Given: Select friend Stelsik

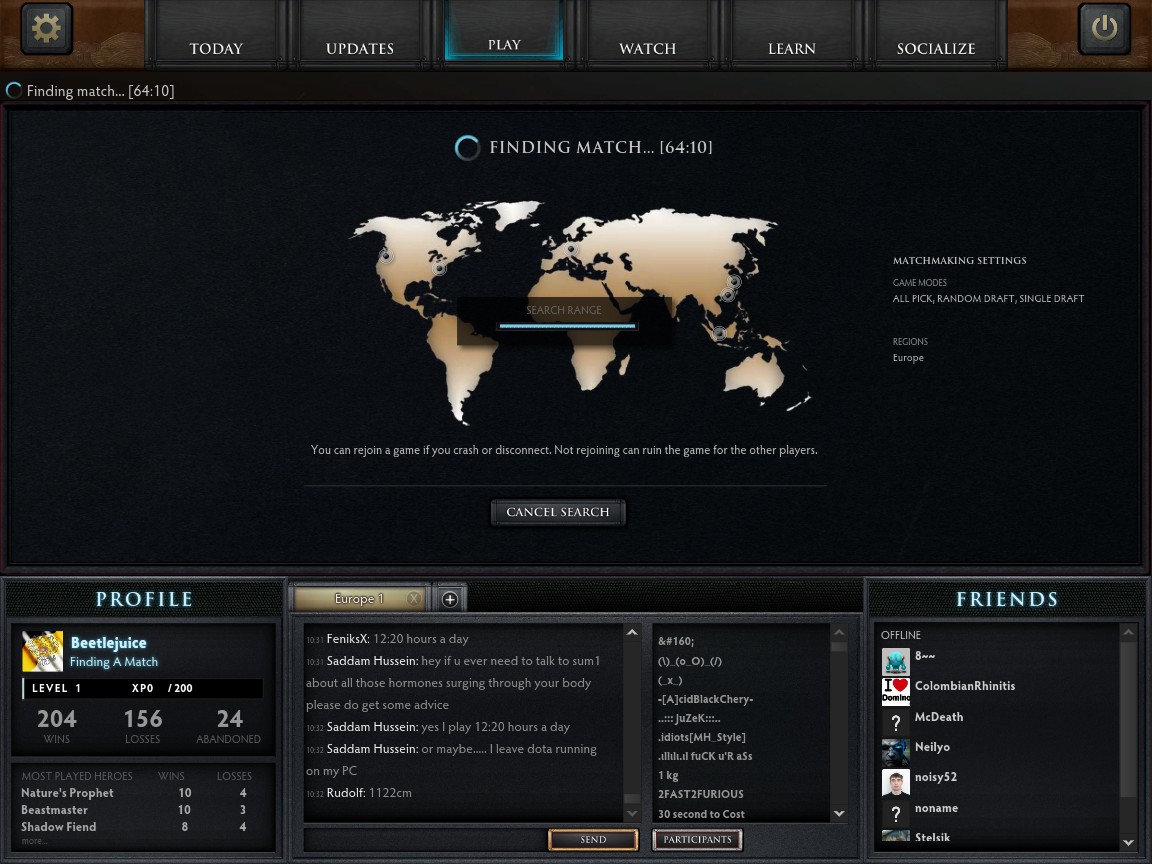Looking at the screenshot, I should click(932, 837).
